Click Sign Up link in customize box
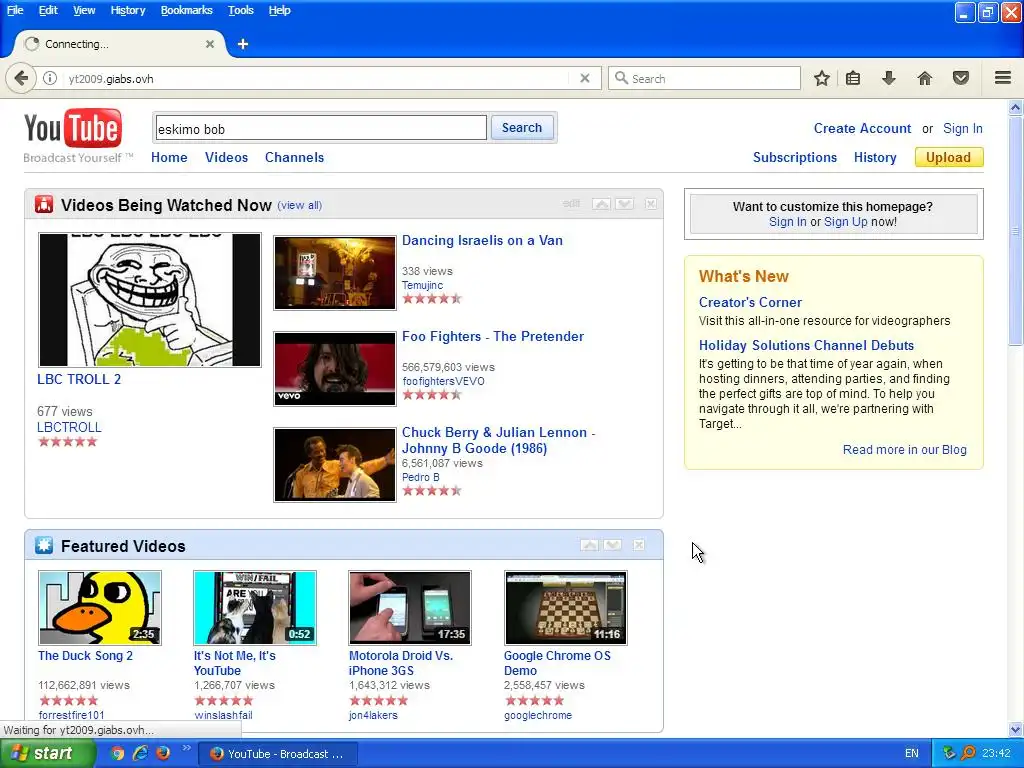Viewport: 1024px width, 768px height. [x=846, y=221]
